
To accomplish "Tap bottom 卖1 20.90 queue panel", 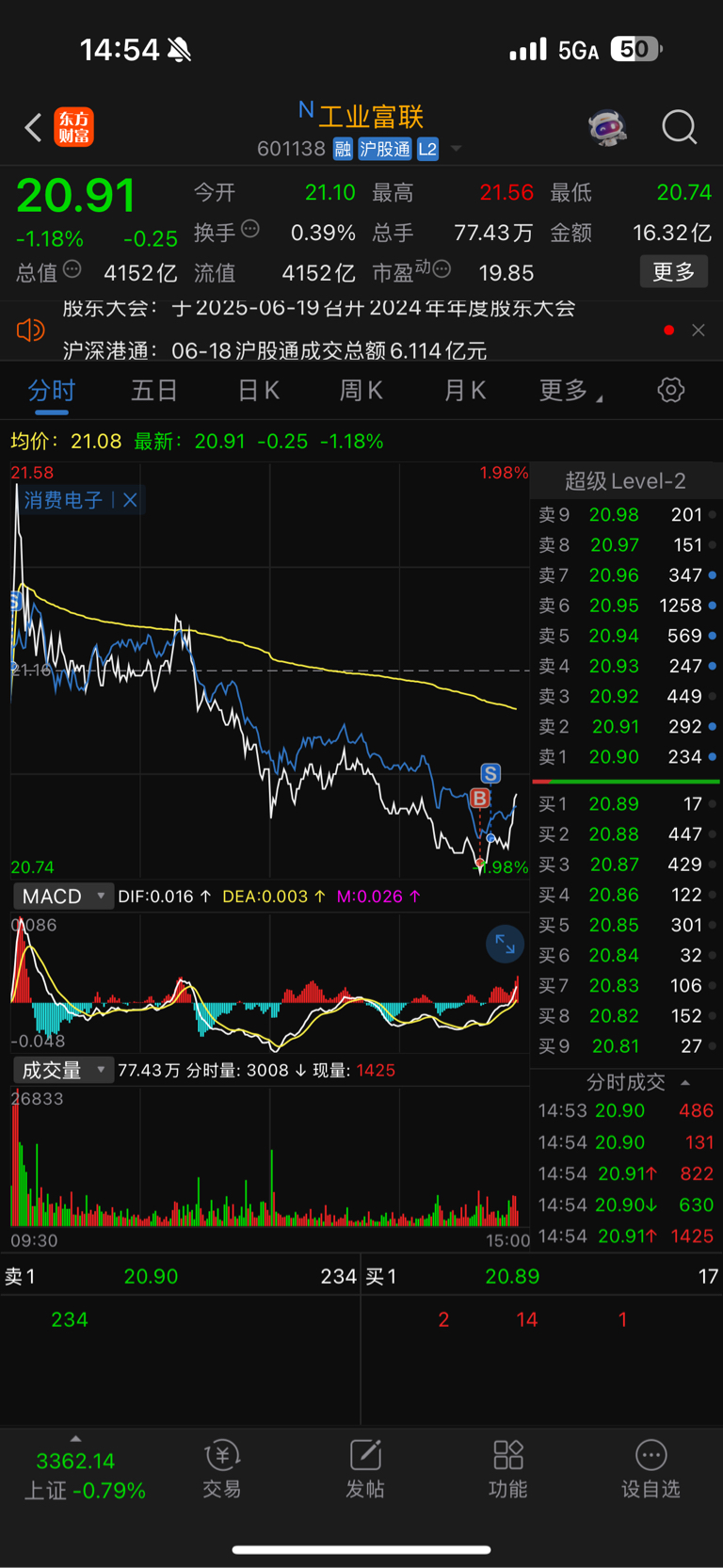I will coord(180,1276).
